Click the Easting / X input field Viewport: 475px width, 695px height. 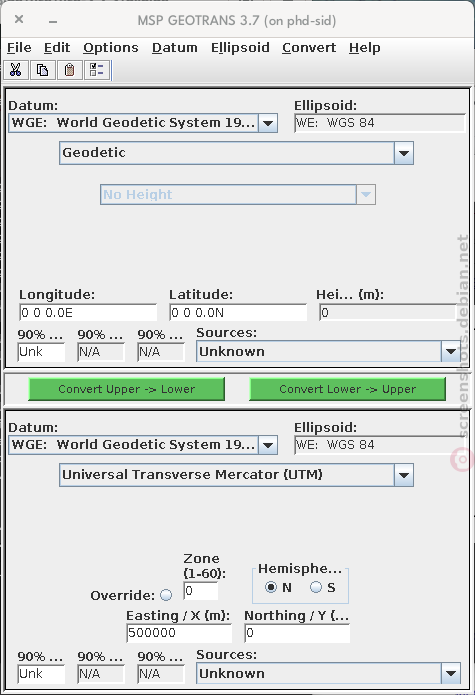coord(179,633)
